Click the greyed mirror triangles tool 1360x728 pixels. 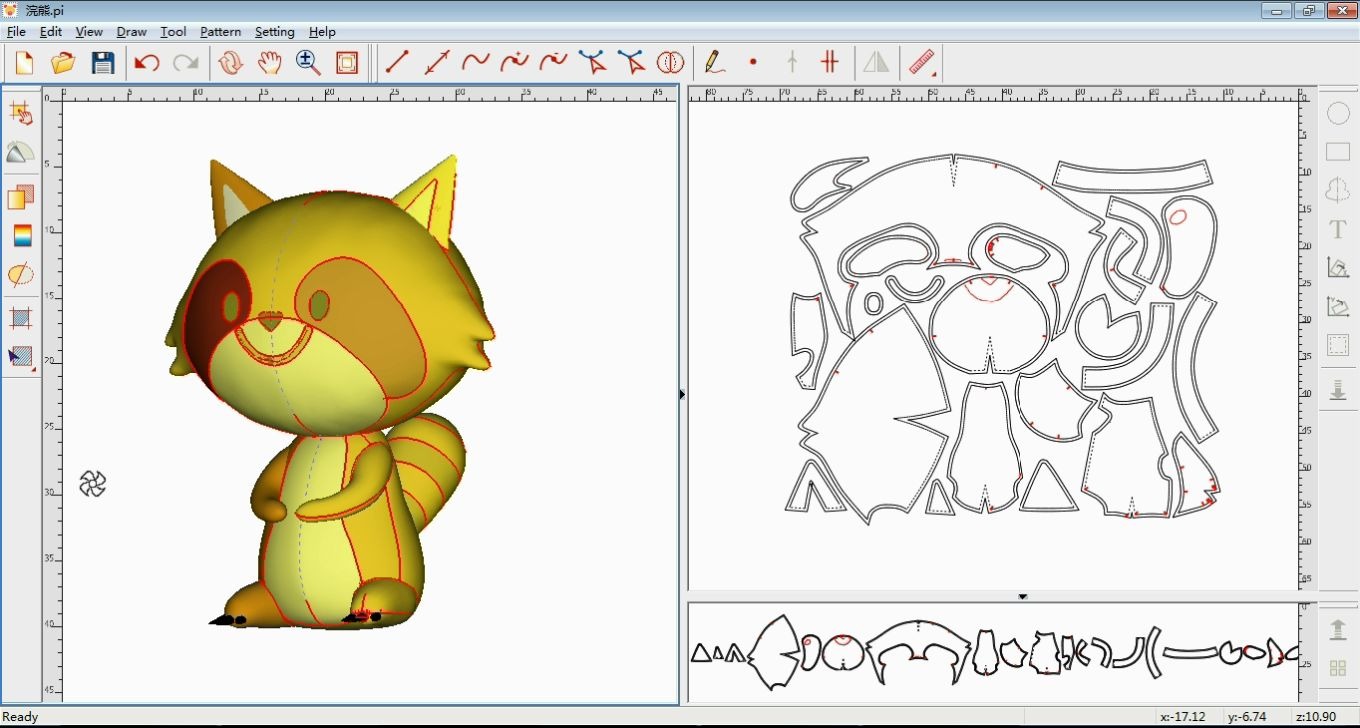point(876,63)
